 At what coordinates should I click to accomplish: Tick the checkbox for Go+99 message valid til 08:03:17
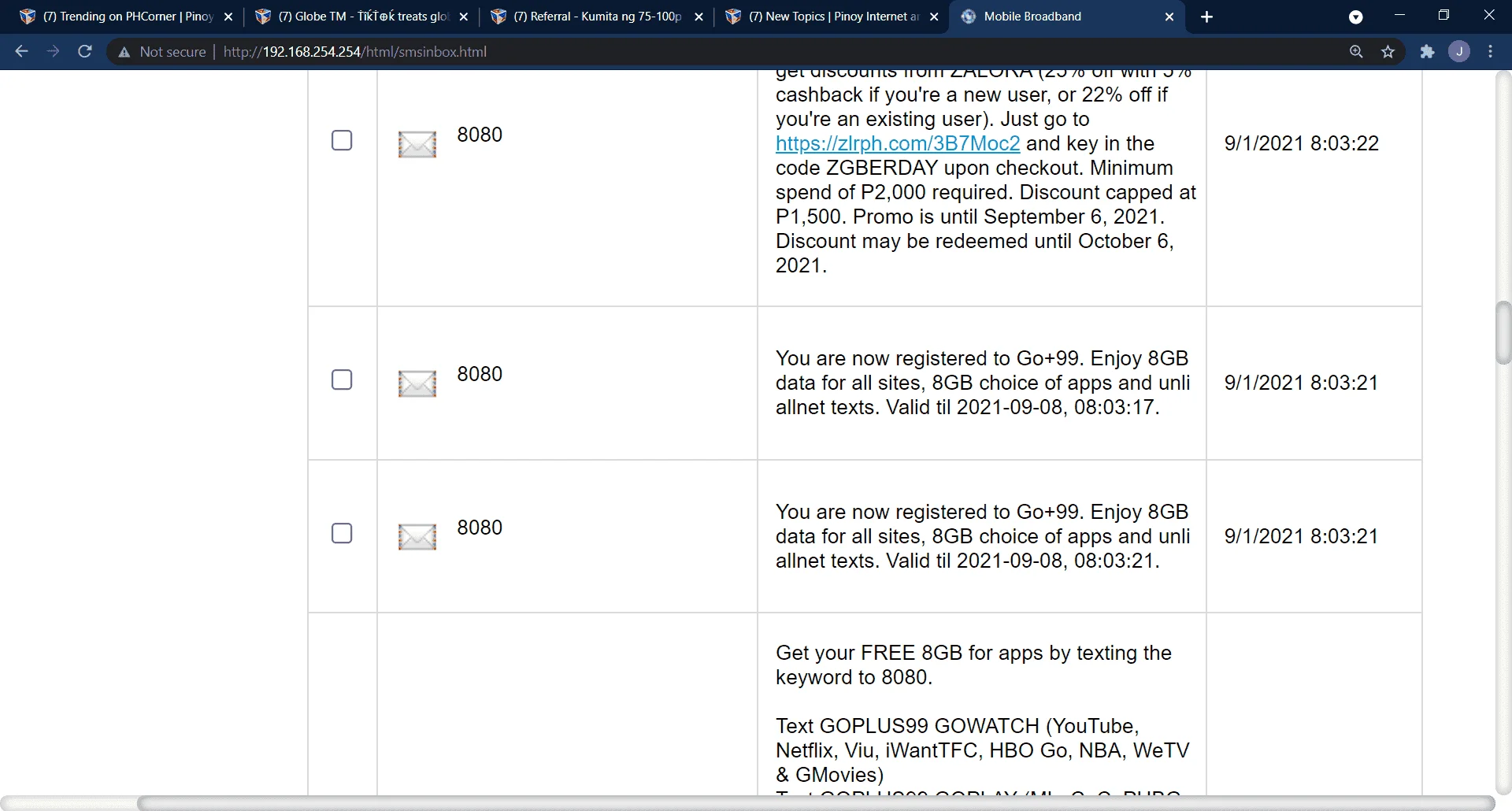[x=342, y=380]
